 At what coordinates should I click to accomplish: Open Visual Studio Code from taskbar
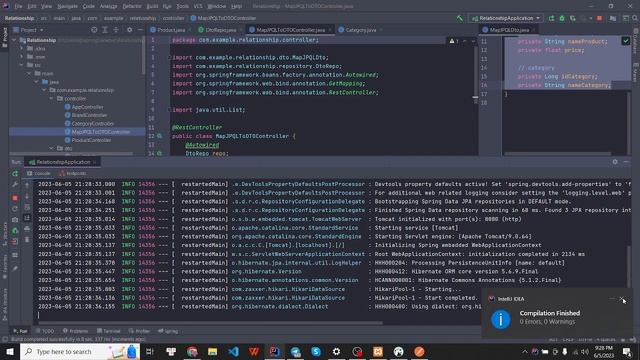[x=233, y=351]
